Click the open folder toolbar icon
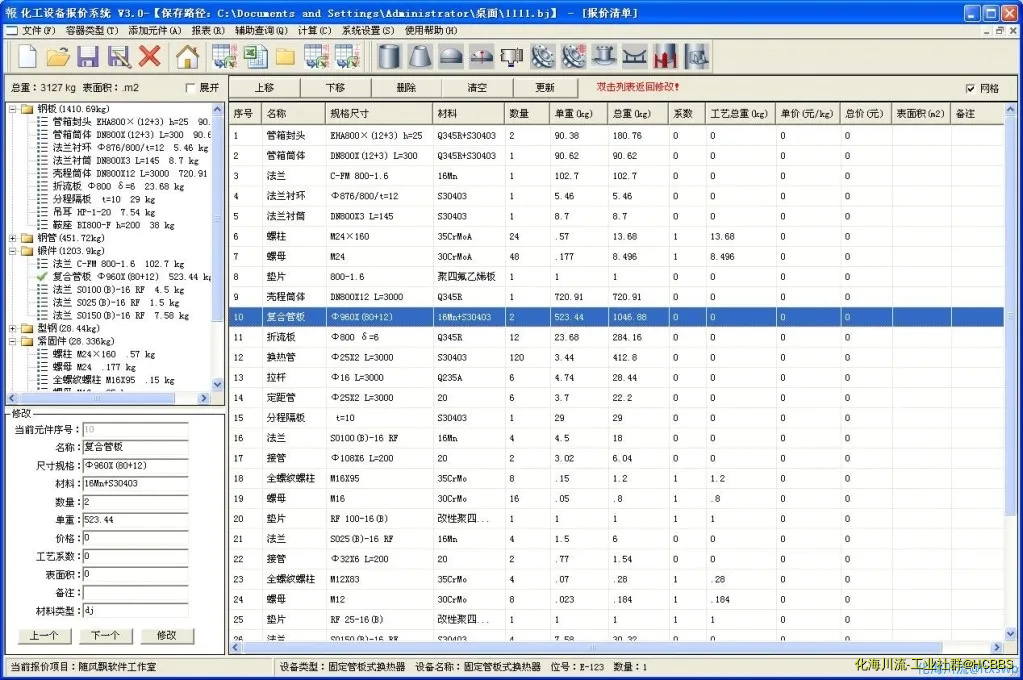 58,57
